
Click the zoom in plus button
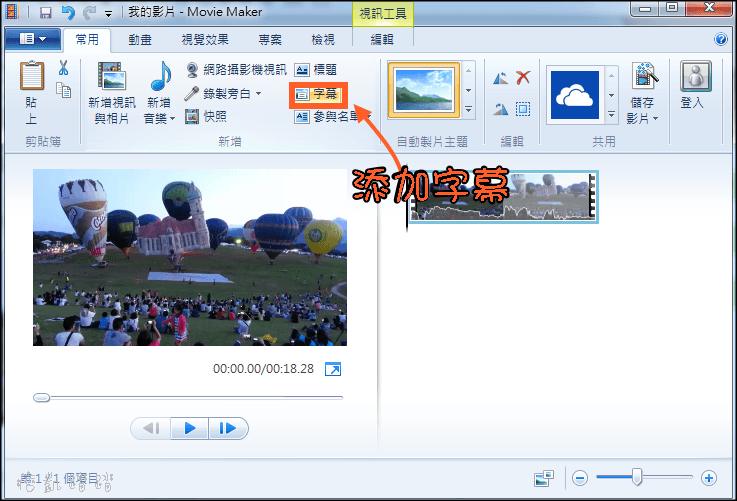click(x=708, y=478)
